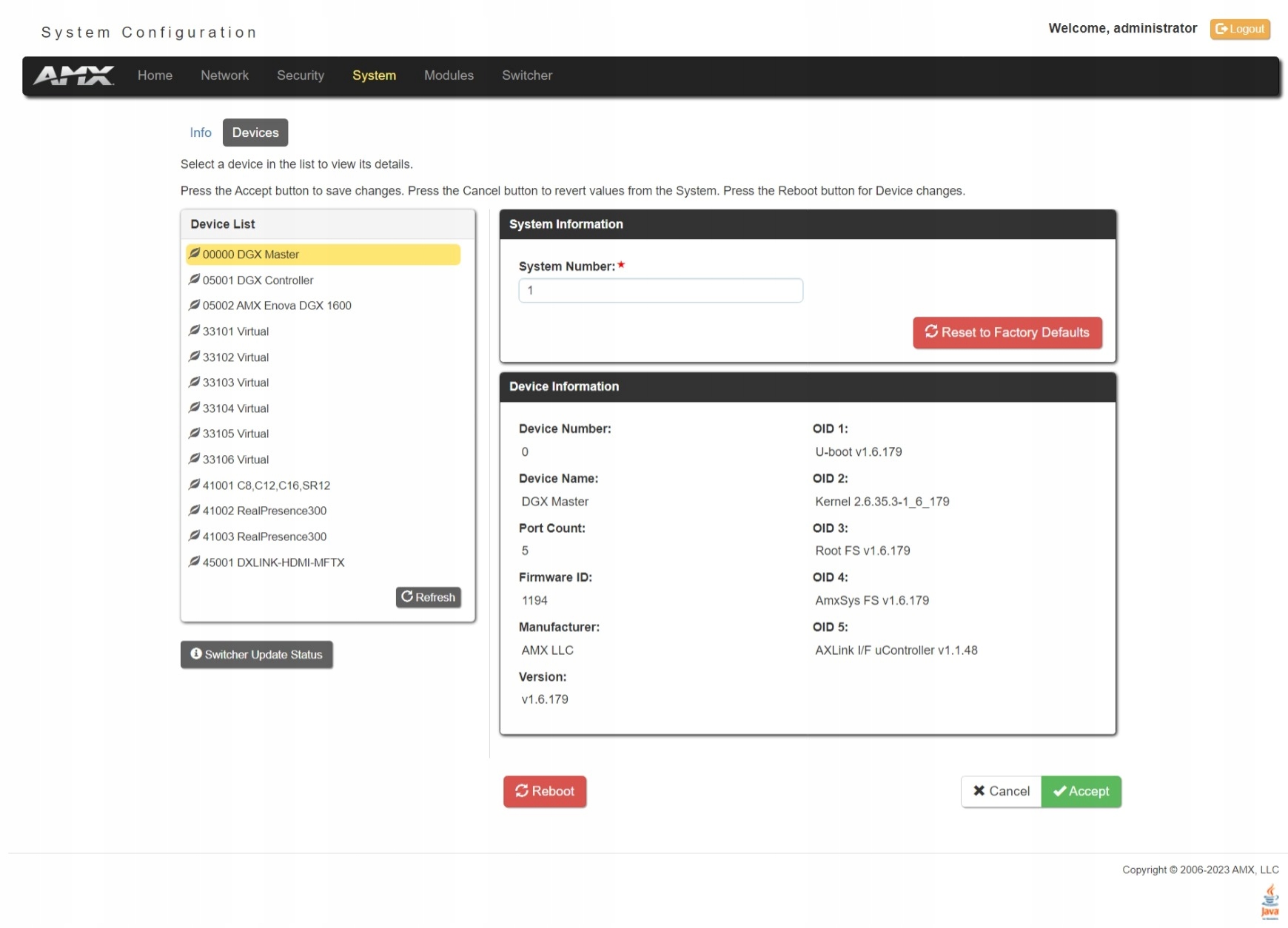The height and width of the screenshot is (928, 1288).
Task: Click Reset to Factory Defaults button
Action: [x=1007, y=332]
